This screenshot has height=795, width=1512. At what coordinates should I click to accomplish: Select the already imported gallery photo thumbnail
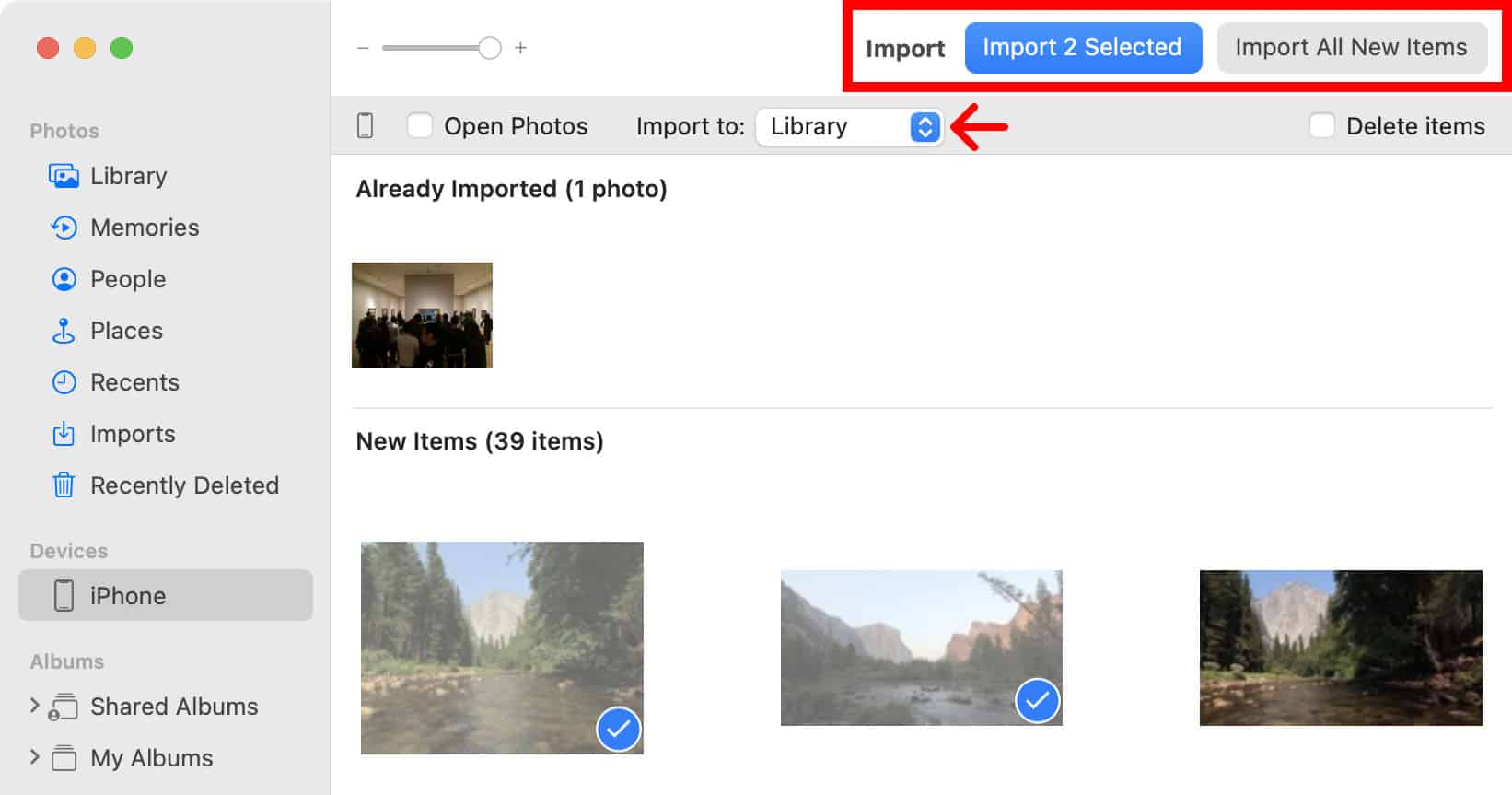point(422,315)
